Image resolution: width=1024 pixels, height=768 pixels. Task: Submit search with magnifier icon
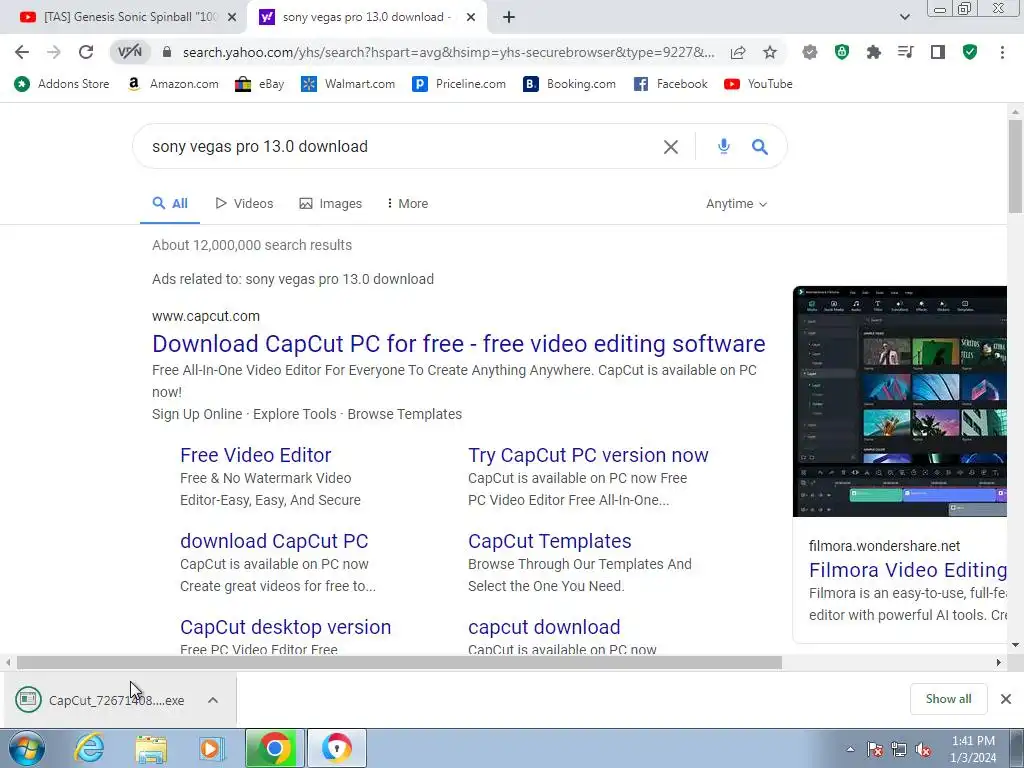(760, 146)
